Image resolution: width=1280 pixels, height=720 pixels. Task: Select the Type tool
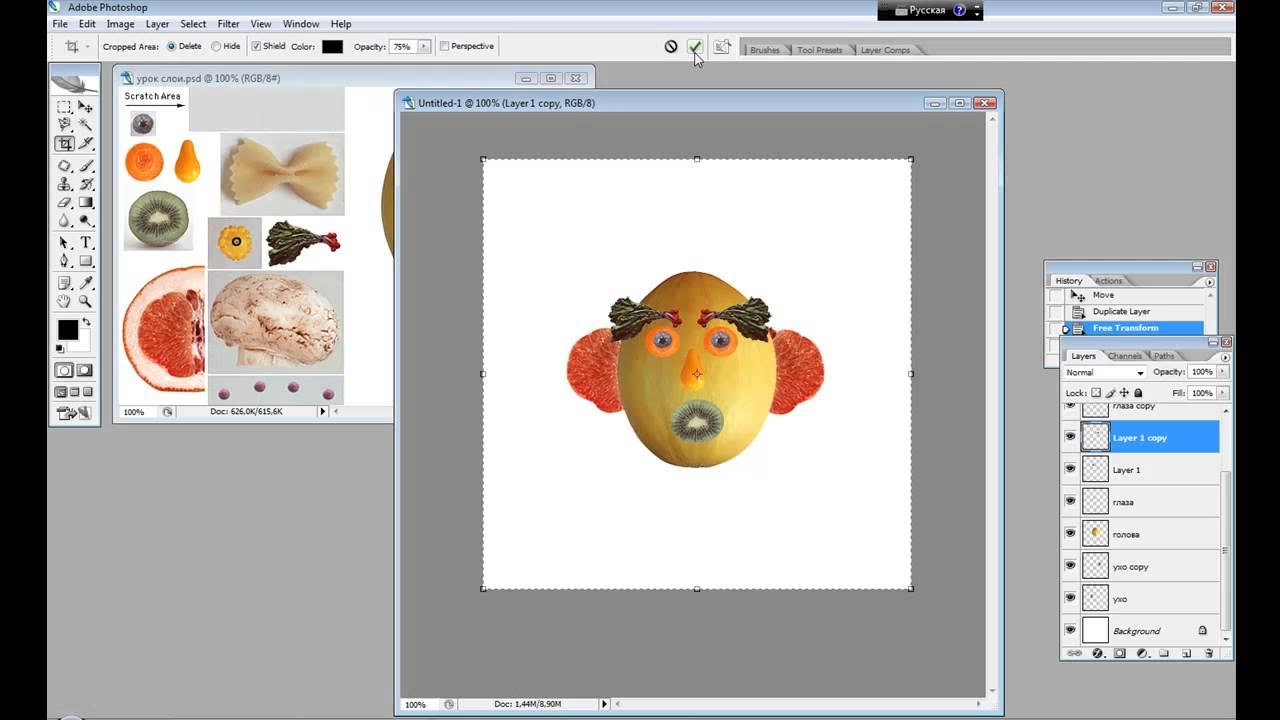[x=85, y=243]
